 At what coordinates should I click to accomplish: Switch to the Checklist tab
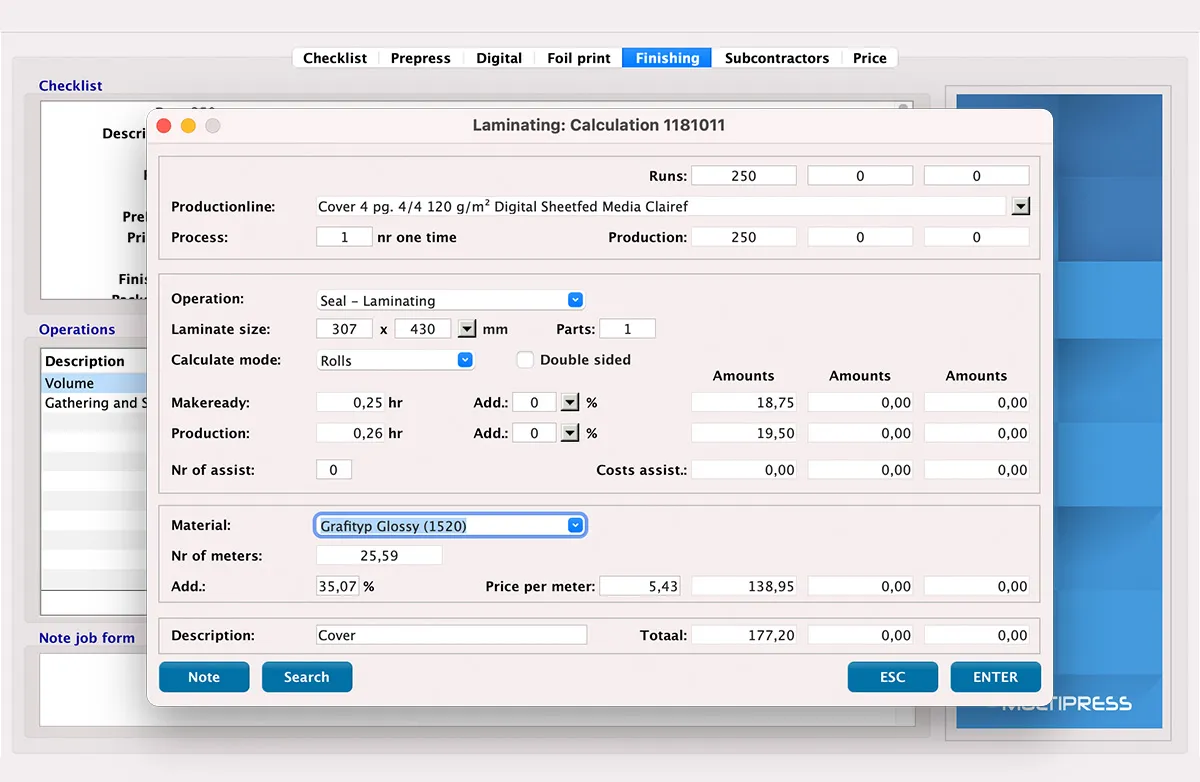pos(335,58)
